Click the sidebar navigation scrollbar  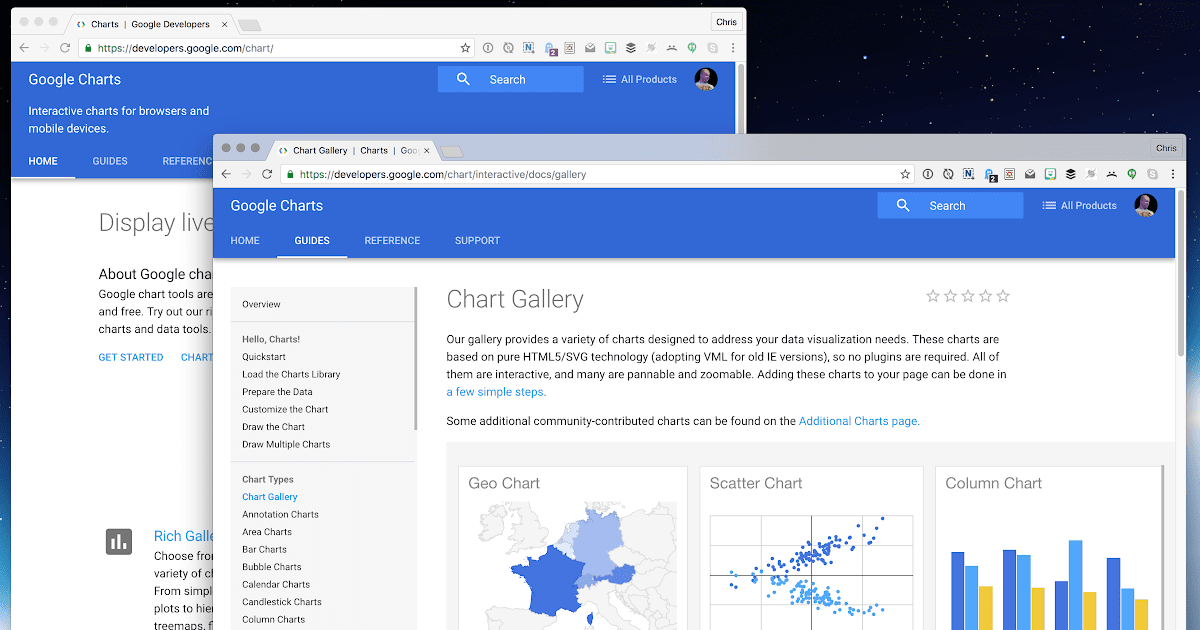point(416,358)
